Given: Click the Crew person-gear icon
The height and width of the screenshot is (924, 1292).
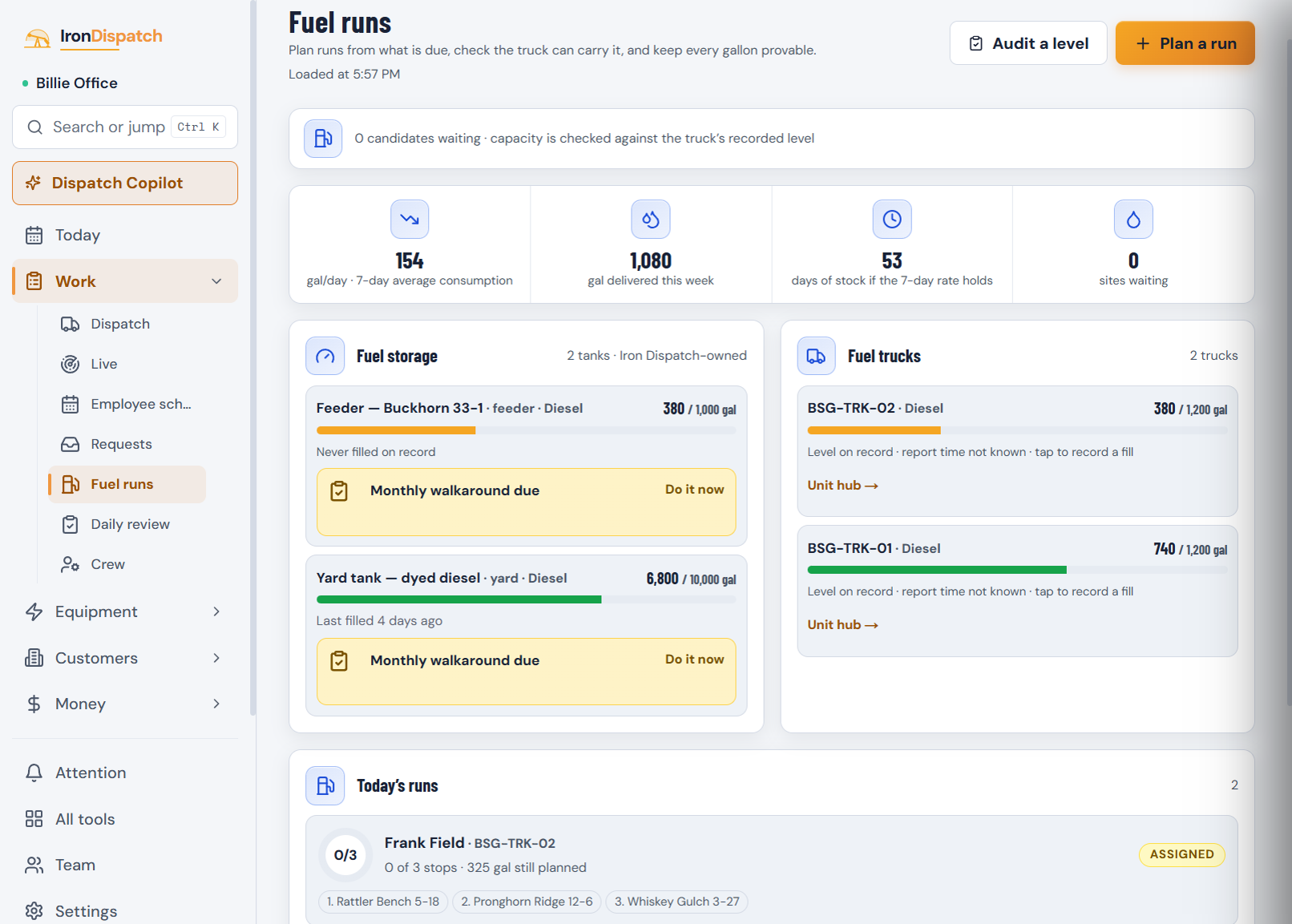Looking at the screenshot, I should pyautogui.click(x=71, y=564).
